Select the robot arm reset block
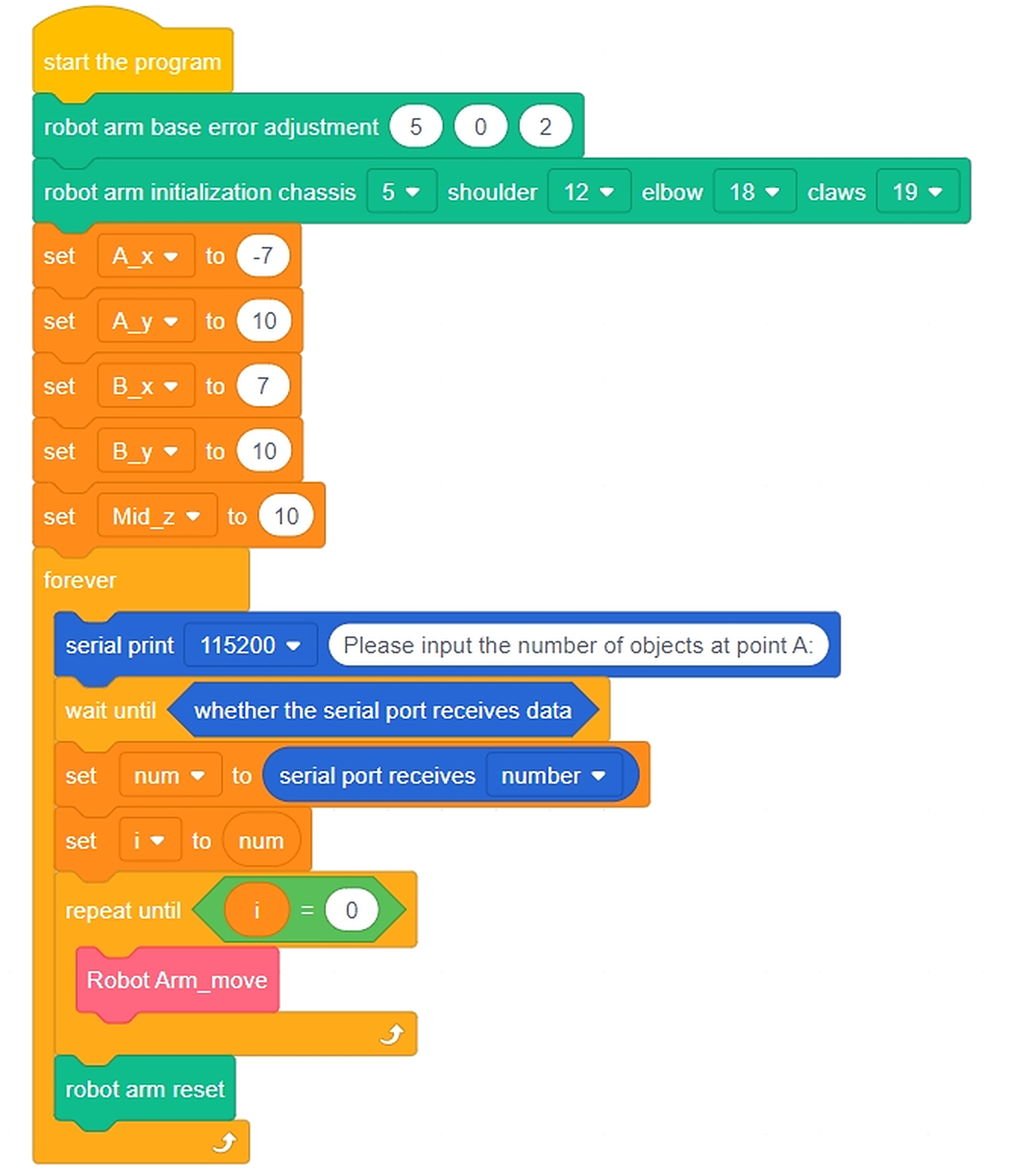Screen dimensions: 1023x1176 point(145,1089)
